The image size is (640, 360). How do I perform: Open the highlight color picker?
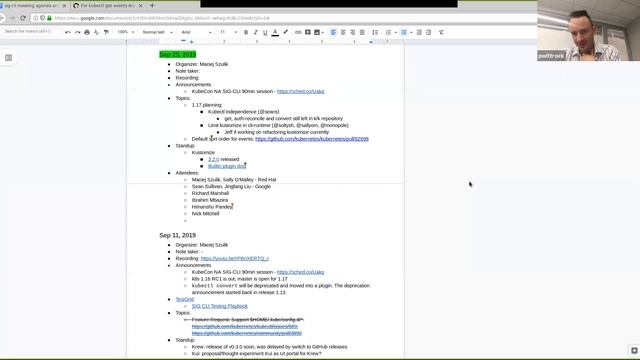pos(285,32)
